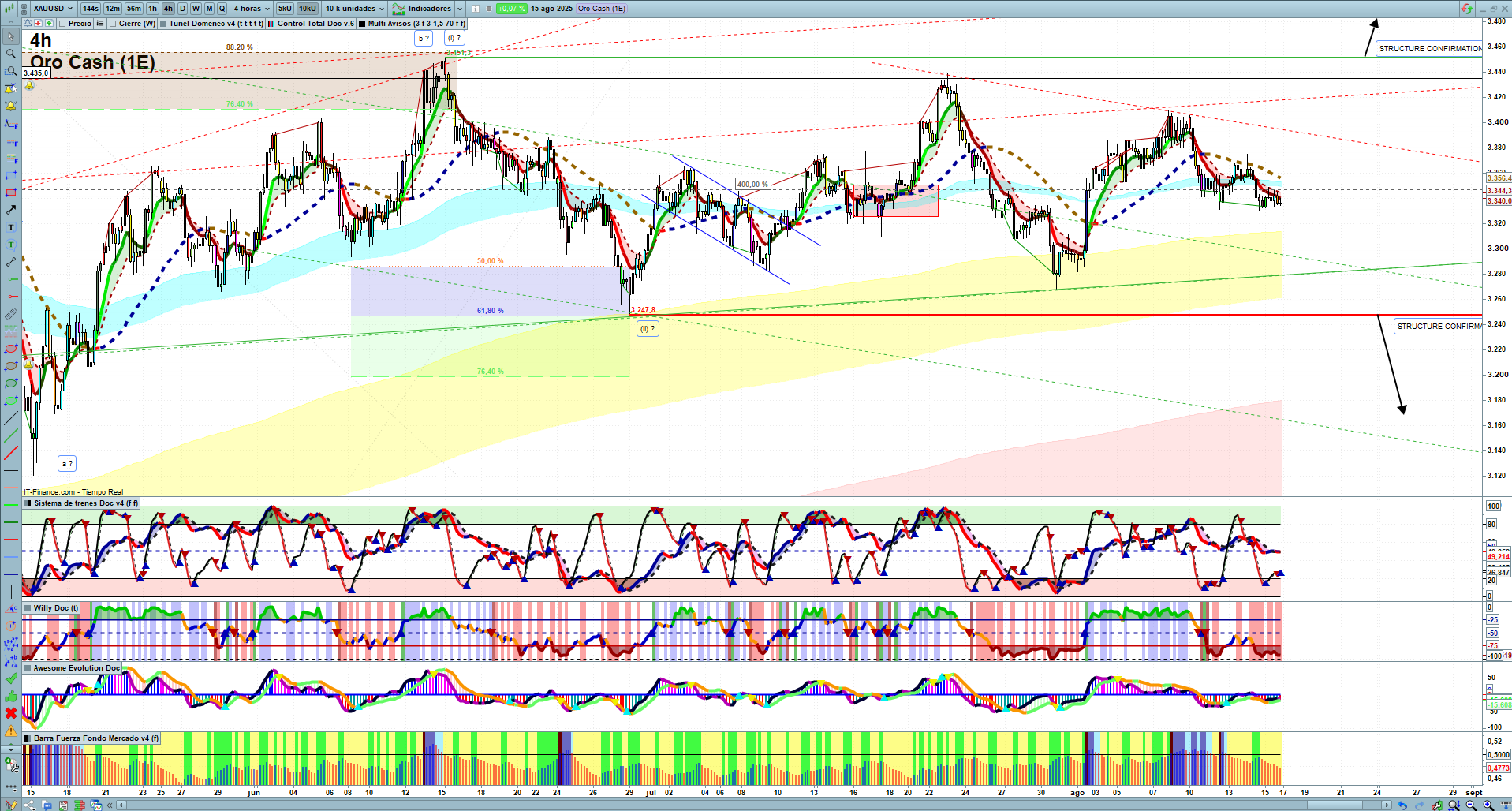Select the green horizontal ray tool
The height and width of the screenshot is (811, 1512).
click(x=11, y=279)
